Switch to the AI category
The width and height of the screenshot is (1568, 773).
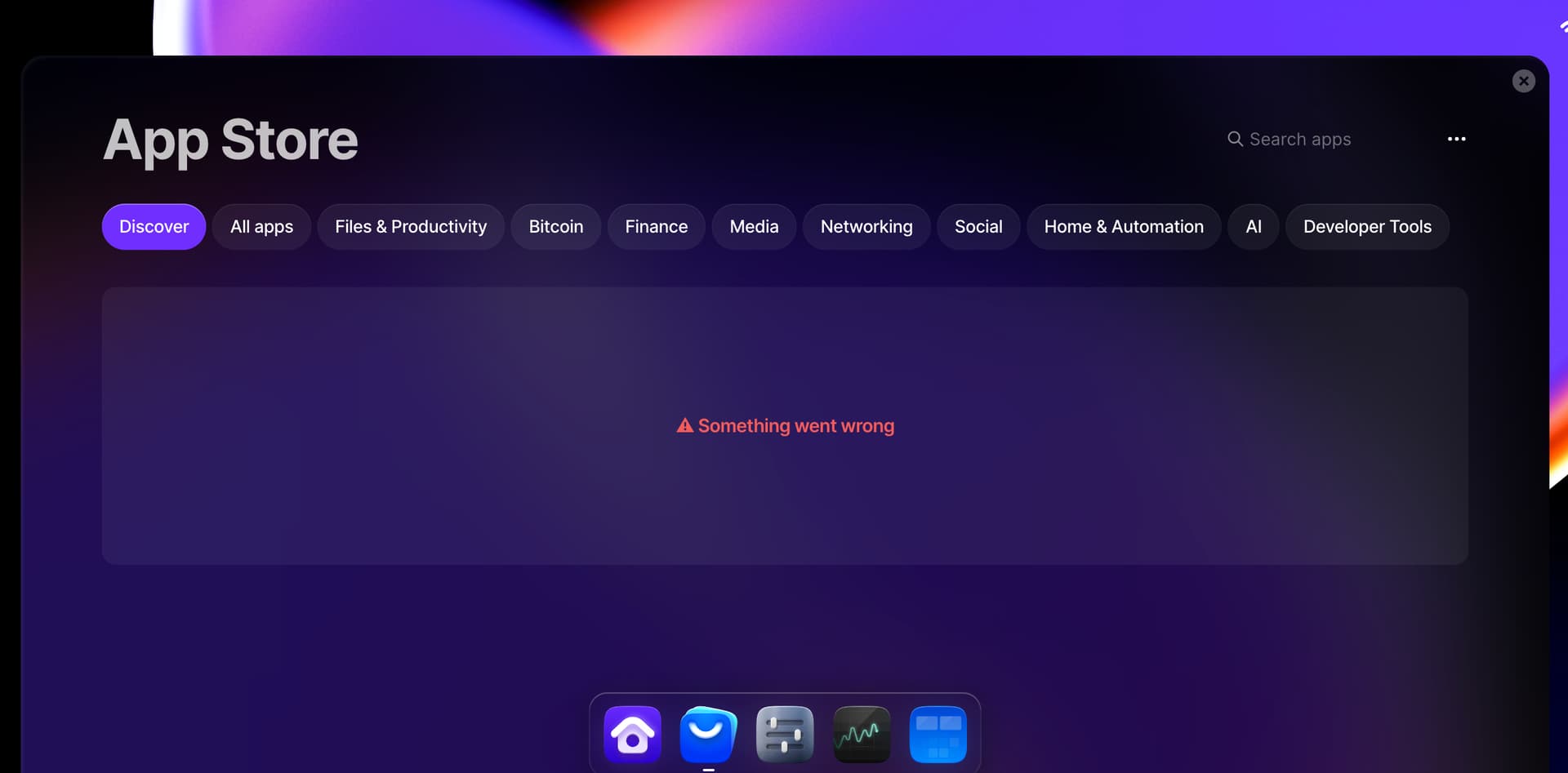[1254, 227]
